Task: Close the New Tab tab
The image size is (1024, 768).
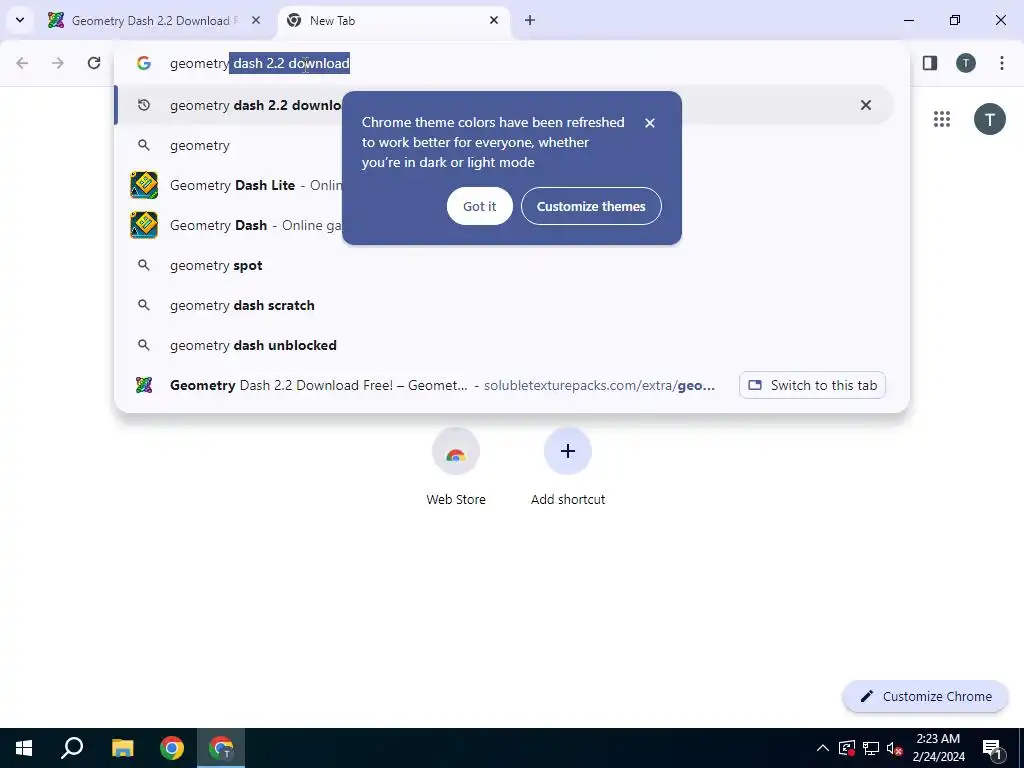Action: (x=494, y=20)
